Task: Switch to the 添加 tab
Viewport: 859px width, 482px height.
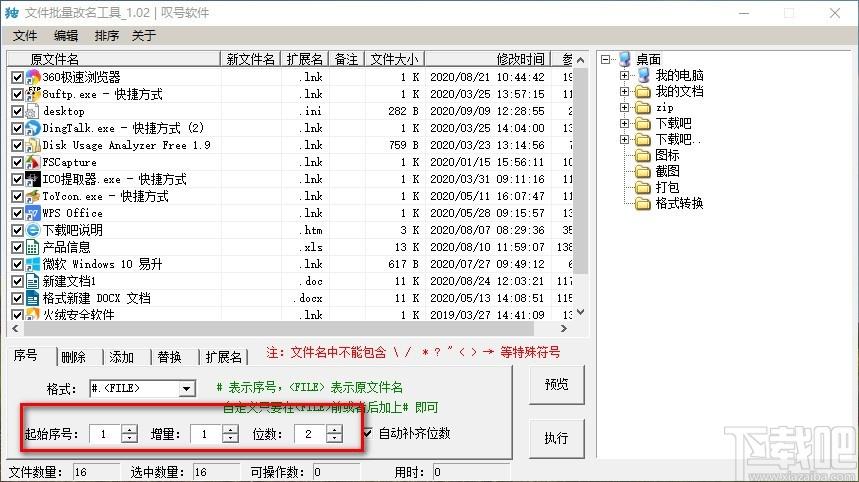Action: tap(121, 357)
